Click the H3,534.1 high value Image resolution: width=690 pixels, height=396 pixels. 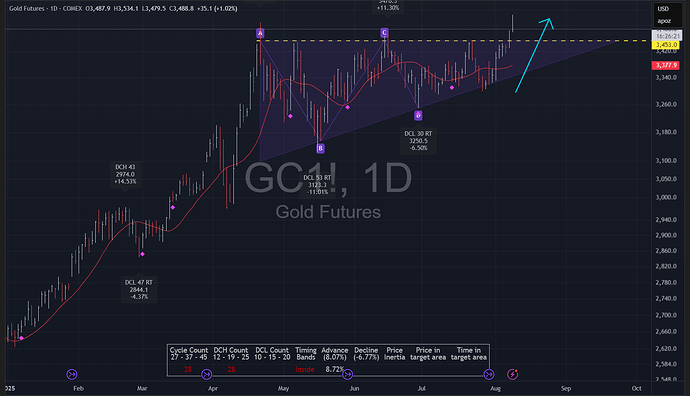click(x=126, y=8)
